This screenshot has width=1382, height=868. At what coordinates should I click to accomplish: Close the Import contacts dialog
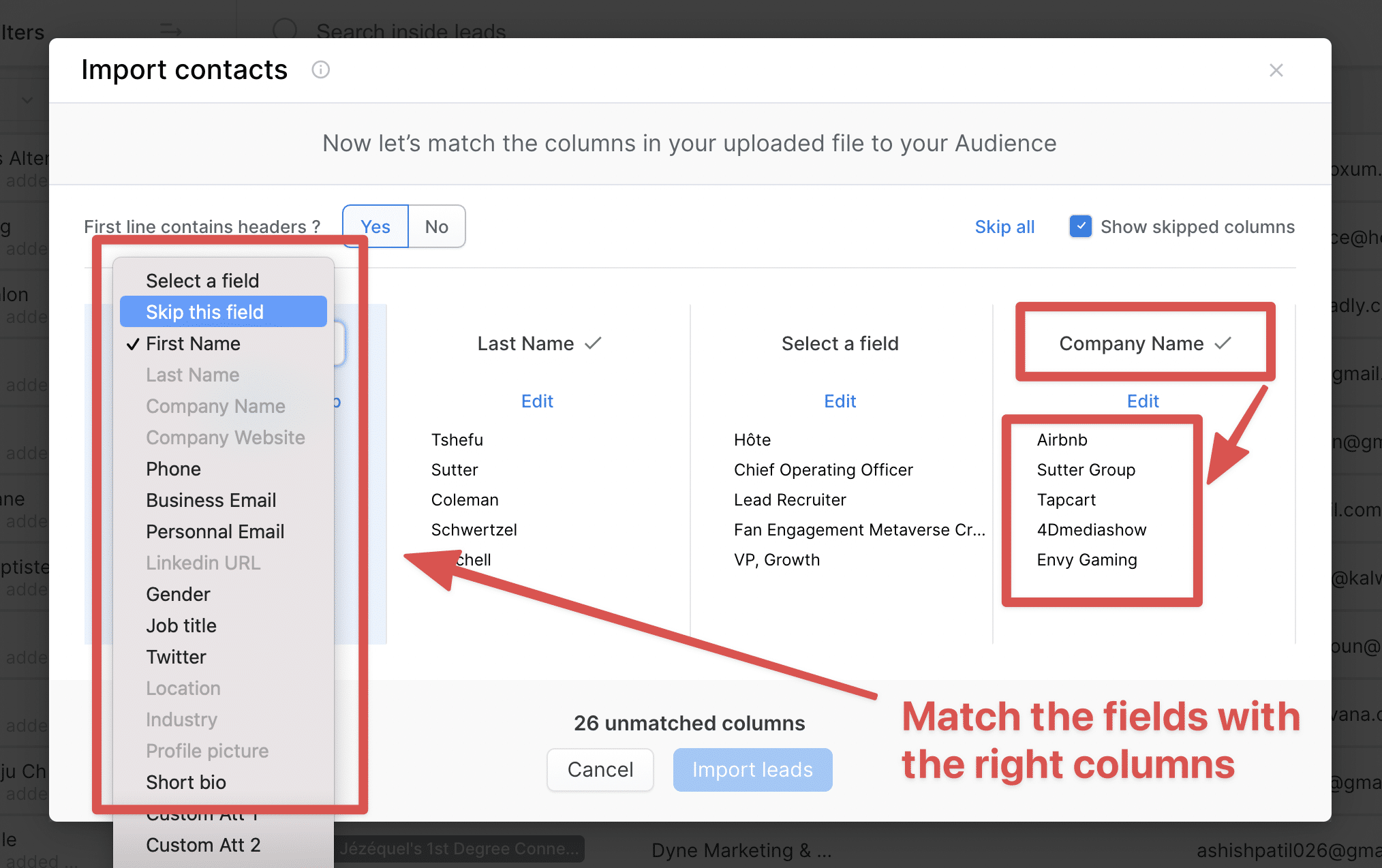pos(1276,70)
